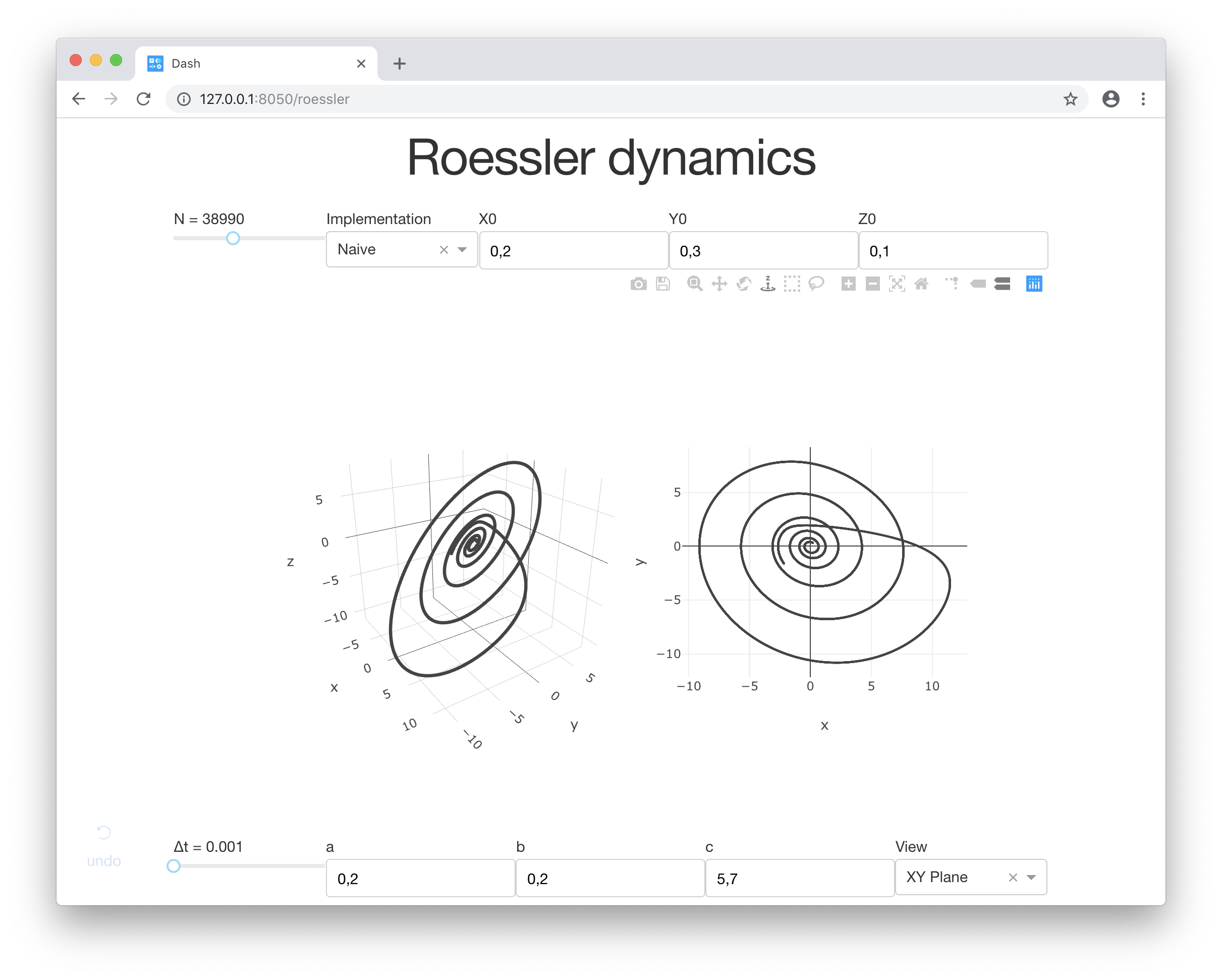Click the address bar URL
Screen dimensions: 1222x980
(x=274, y=99)
